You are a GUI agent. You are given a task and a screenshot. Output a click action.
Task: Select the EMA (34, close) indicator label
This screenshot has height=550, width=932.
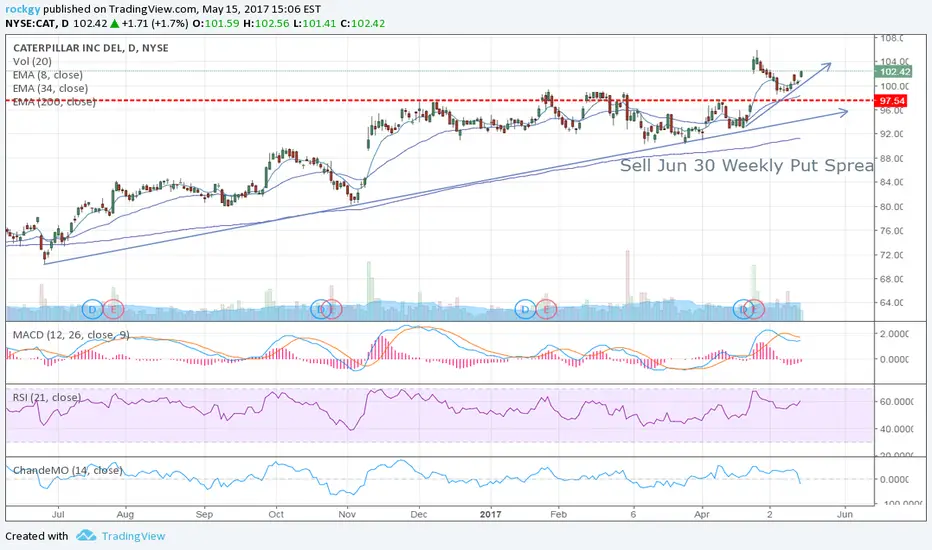tap(51, 88)
